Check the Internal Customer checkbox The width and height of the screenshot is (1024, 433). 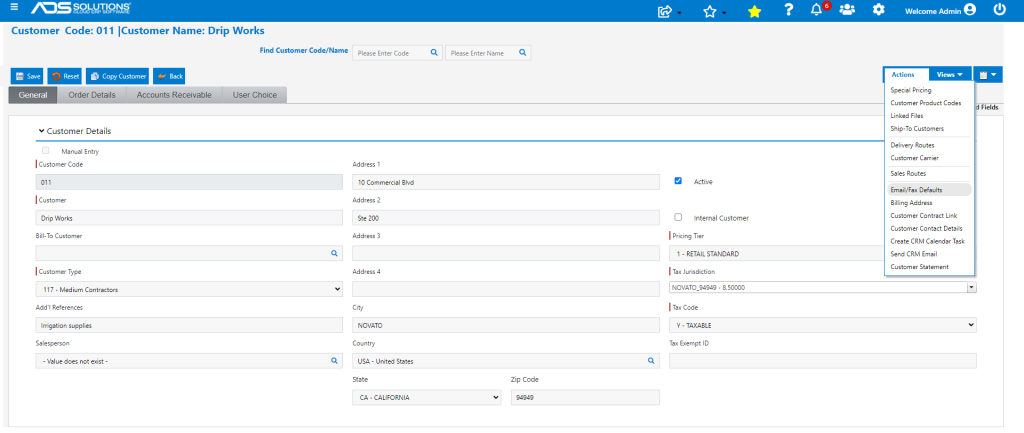[678, 217]
